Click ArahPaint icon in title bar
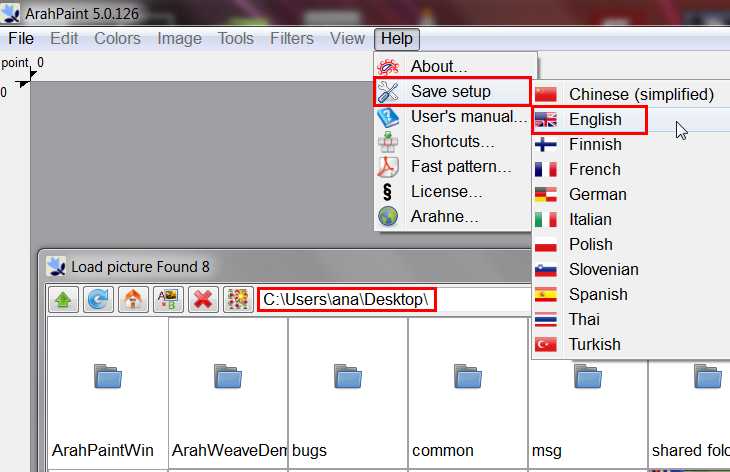This screenshot has height=472, width=730. coord(10,13)
